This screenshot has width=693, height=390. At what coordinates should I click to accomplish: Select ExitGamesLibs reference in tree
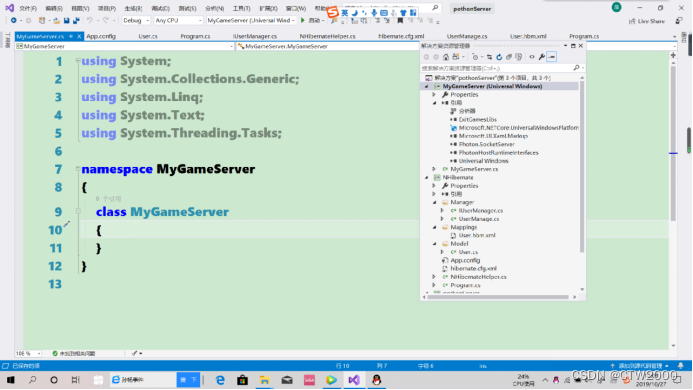pos(477,120)
